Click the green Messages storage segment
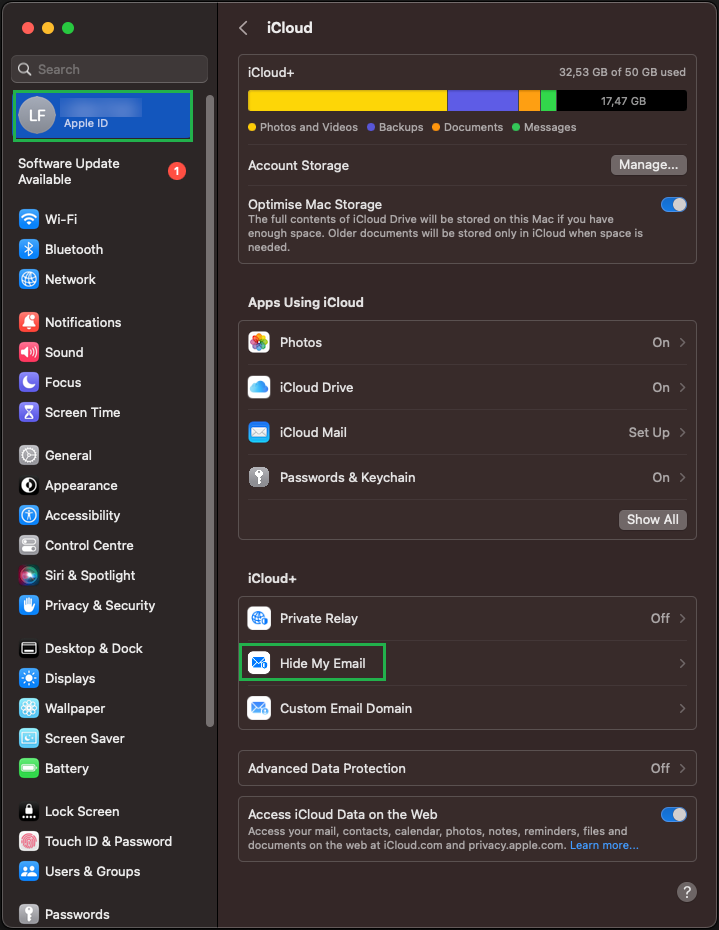719x930 pixels. 548,100
